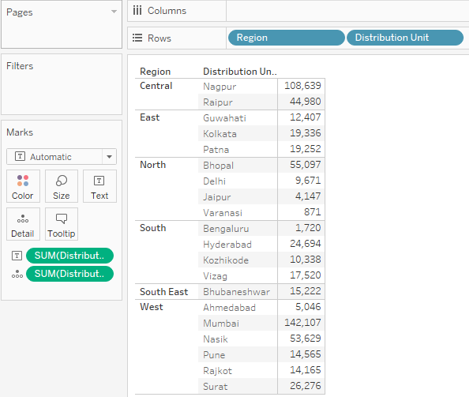Viewport: 469px width, 397px height.
Task: Select the Surat row label
Action: click(x=215, y=387)
